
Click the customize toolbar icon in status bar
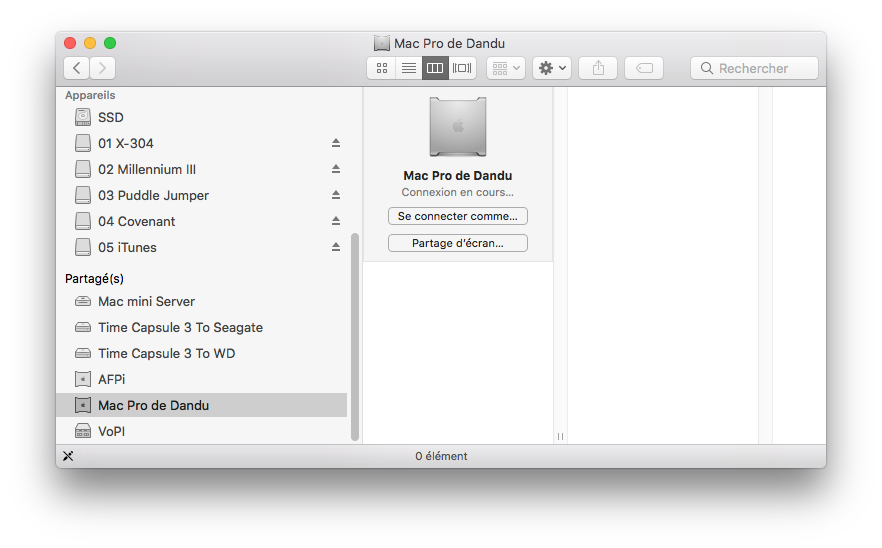[x=68, y=456]
